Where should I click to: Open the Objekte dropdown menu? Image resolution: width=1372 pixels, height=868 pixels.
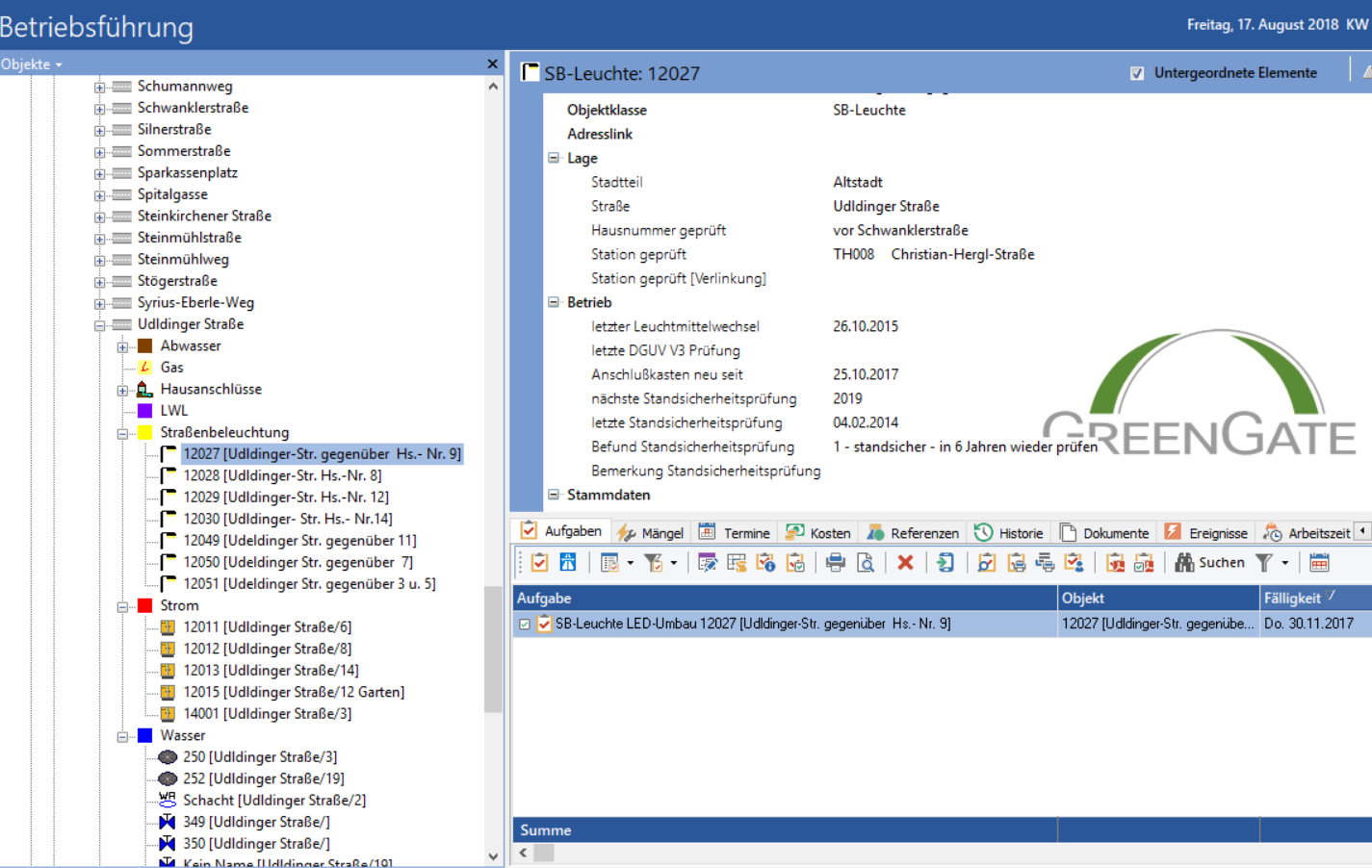[32, 64]
